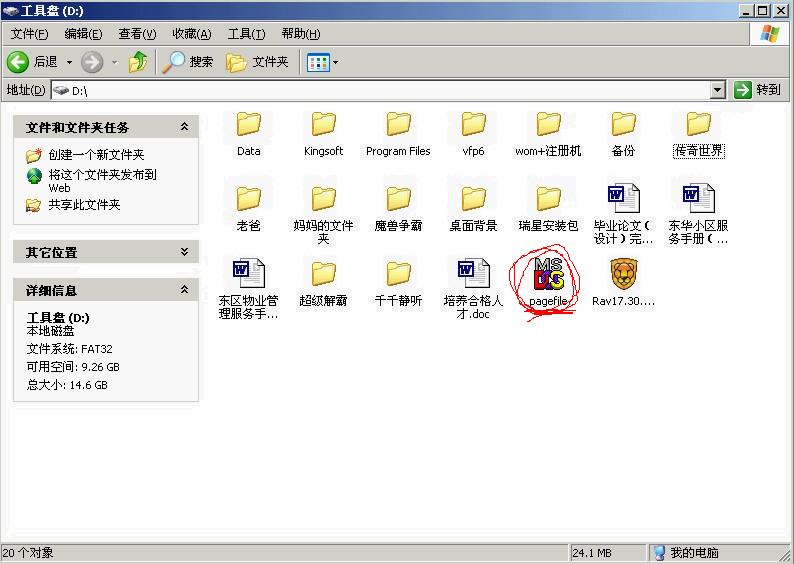Select the wom+注册机 folder

pos(548,134)
